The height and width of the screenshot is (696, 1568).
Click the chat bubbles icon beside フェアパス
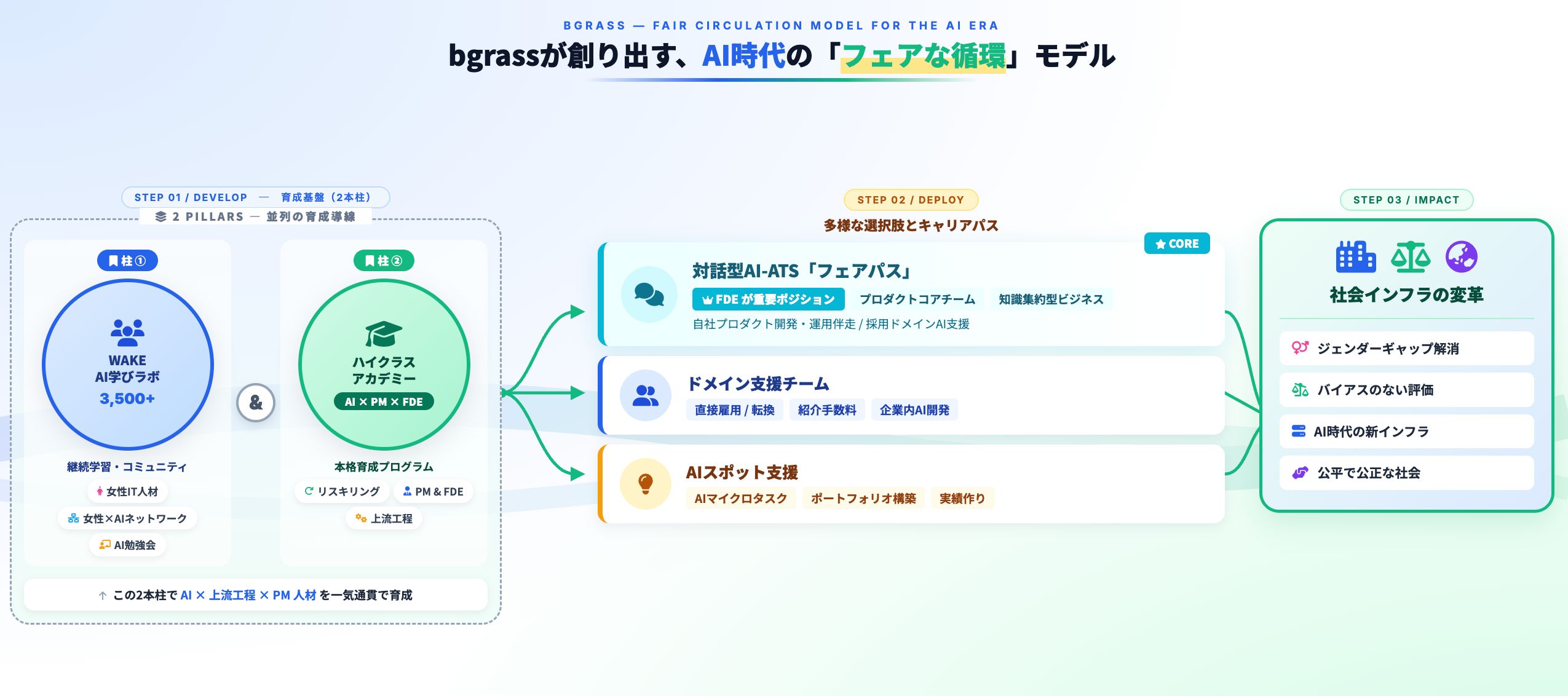point(649,295)
